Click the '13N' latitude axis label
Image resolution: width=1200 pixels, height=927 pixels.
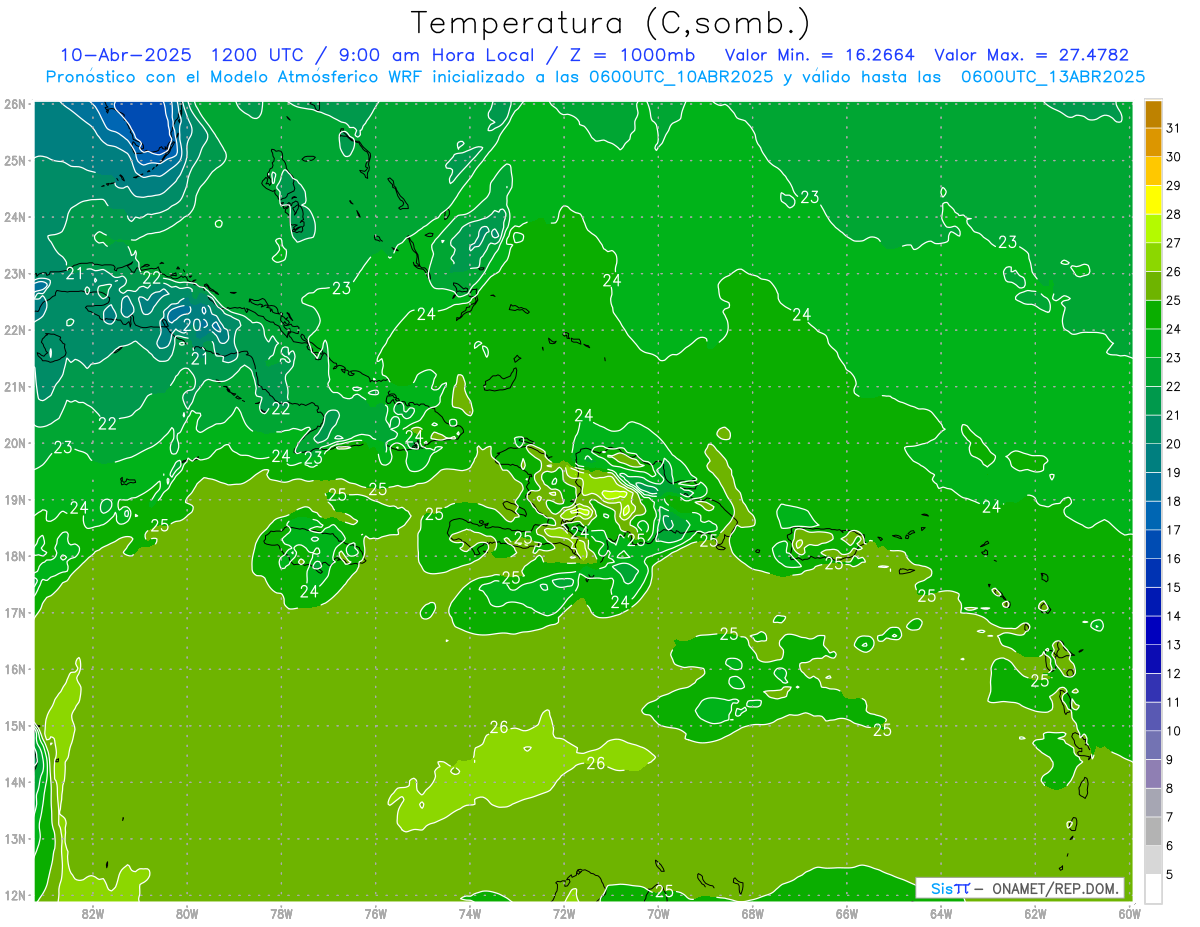coord(13,838)
